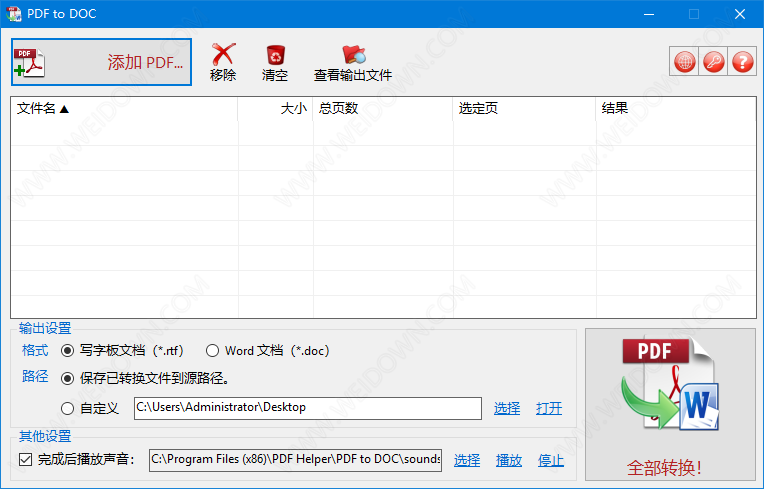
Task: Click the 选定页 column header
Action: point(524,108)
